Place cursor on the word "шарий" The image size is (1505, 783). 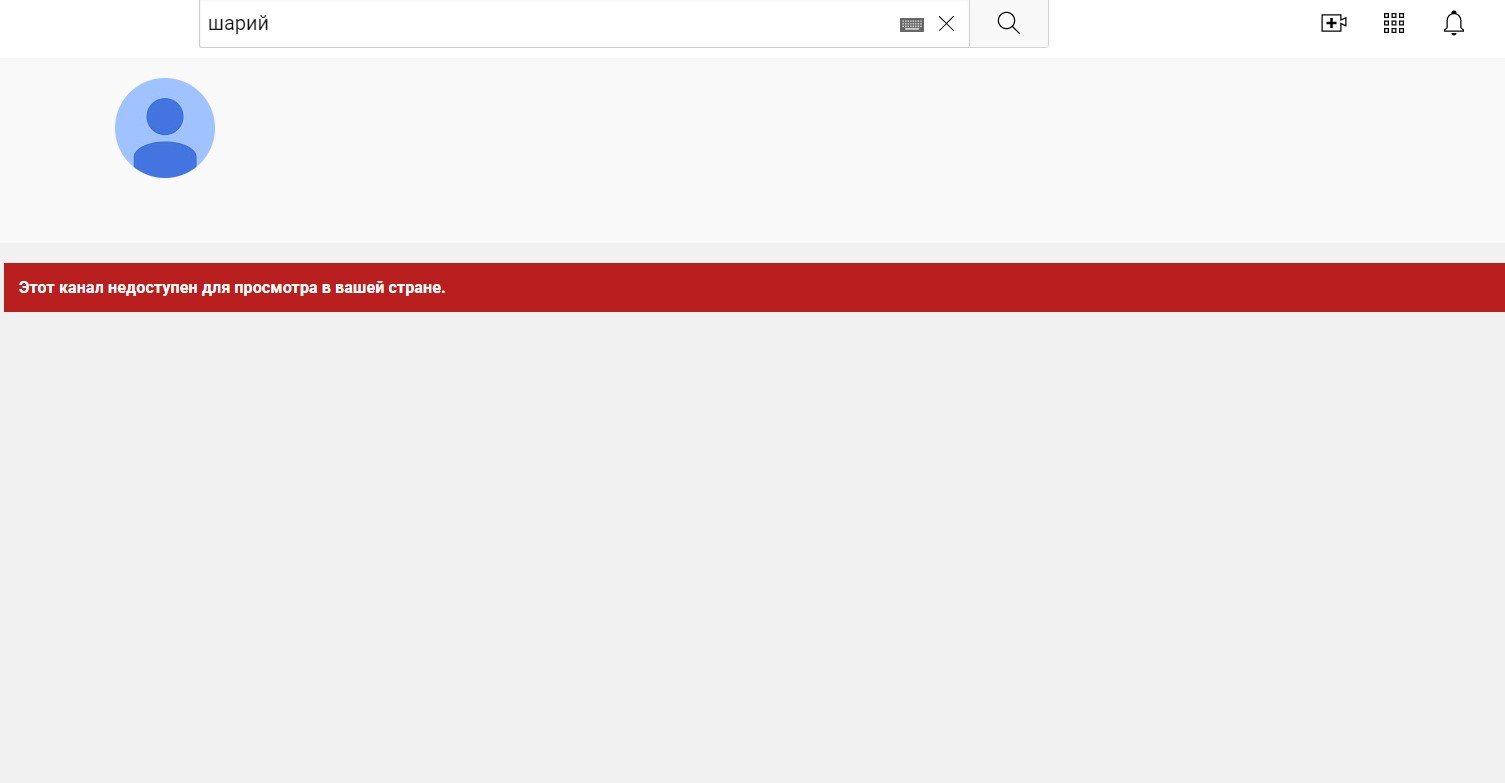(x=239, y=24)
